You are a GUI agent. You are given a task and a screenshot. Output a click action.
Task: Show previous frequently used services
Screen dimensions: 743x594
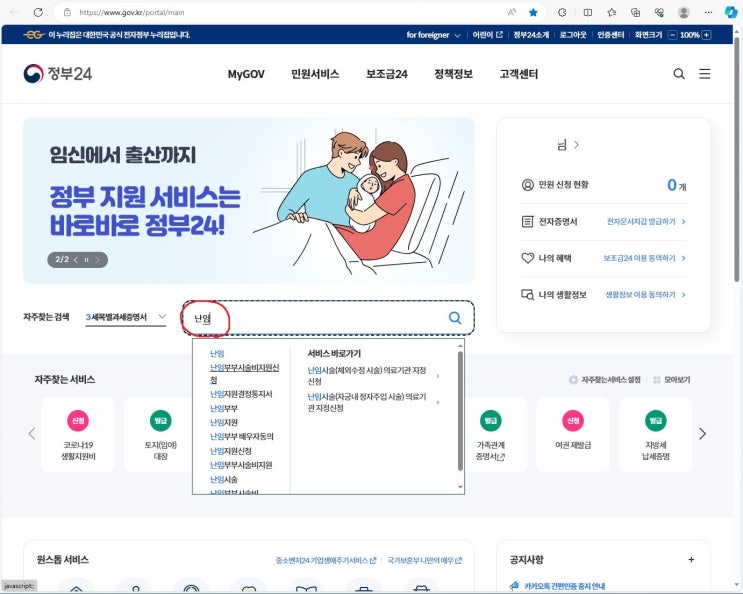tap(32, 433)
